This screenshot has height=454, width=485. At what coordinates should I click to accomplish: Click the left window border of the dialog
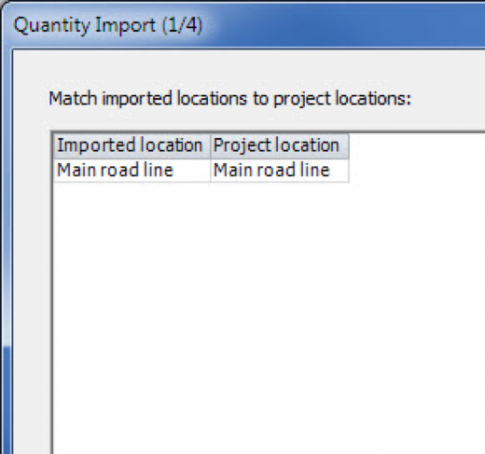(5, 233)
